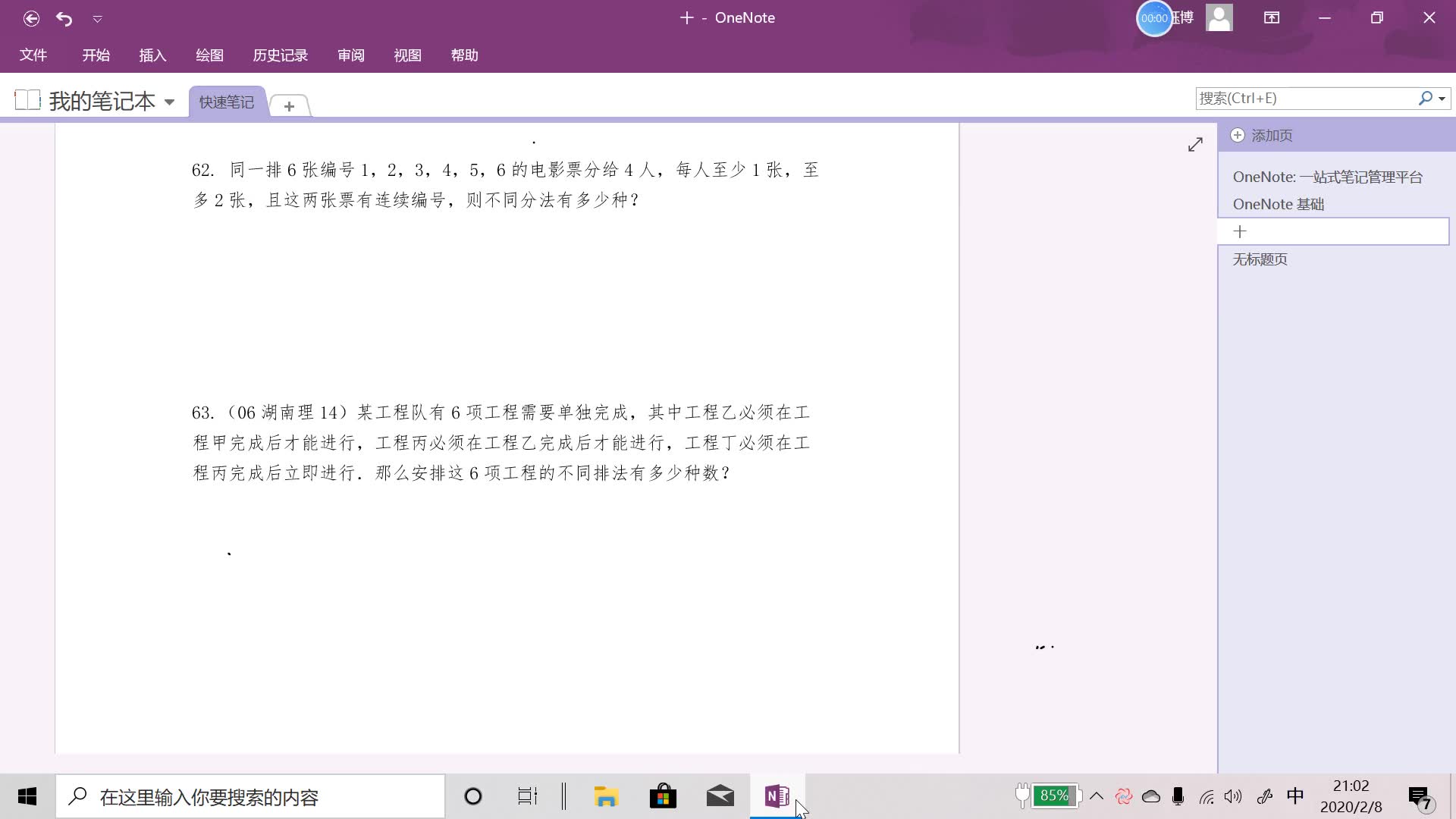Open the search scope dropdown arrow
Image resolution: width=1456 pixels, height=819 pixels.
(x=1442, y=99)
